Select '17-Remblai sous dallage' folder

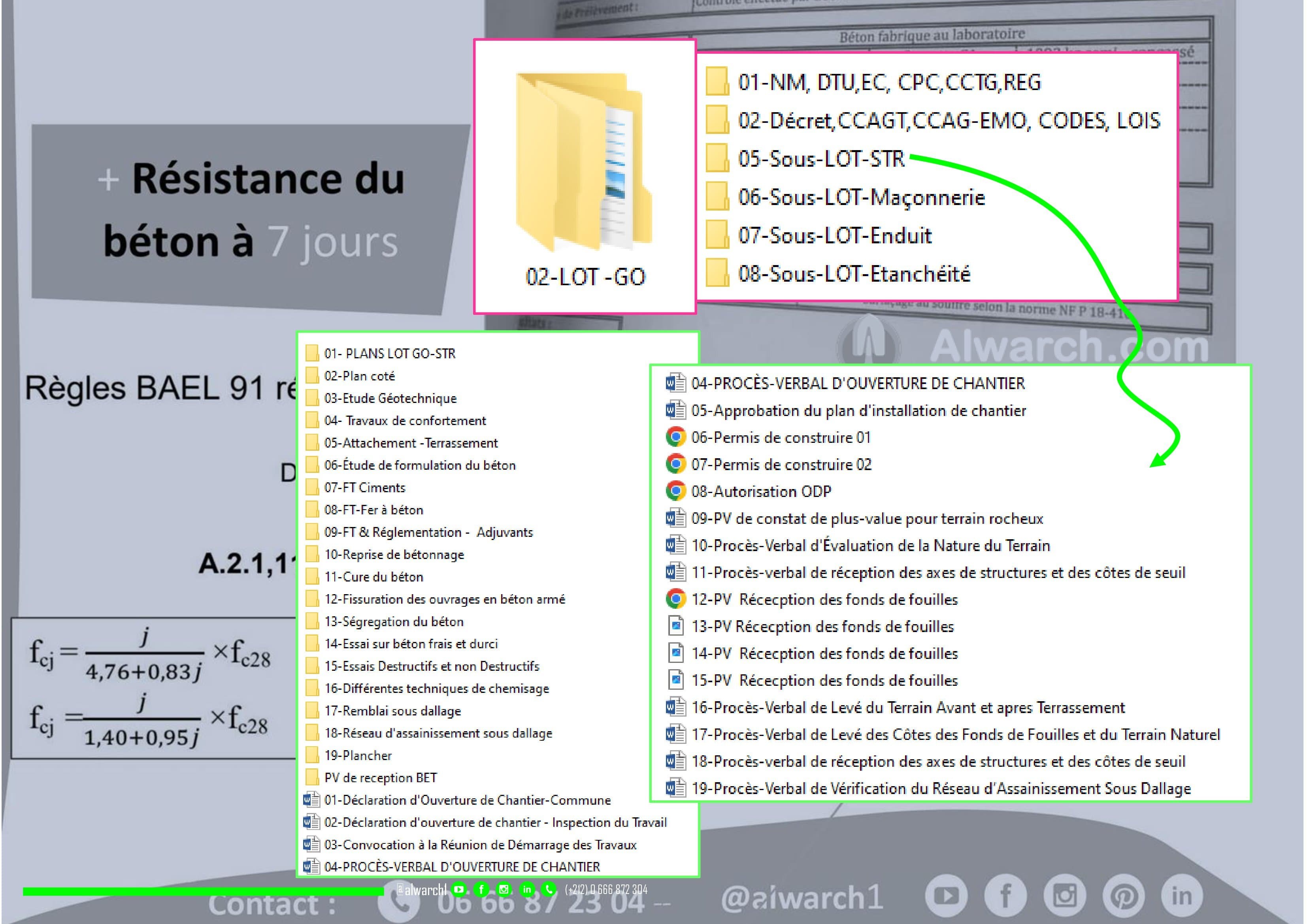pos(392,711)
